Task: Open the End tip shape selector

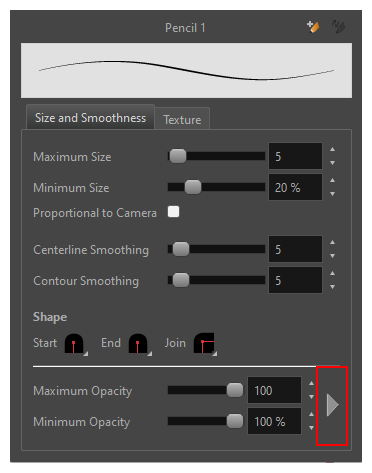Action: [140, 344]
